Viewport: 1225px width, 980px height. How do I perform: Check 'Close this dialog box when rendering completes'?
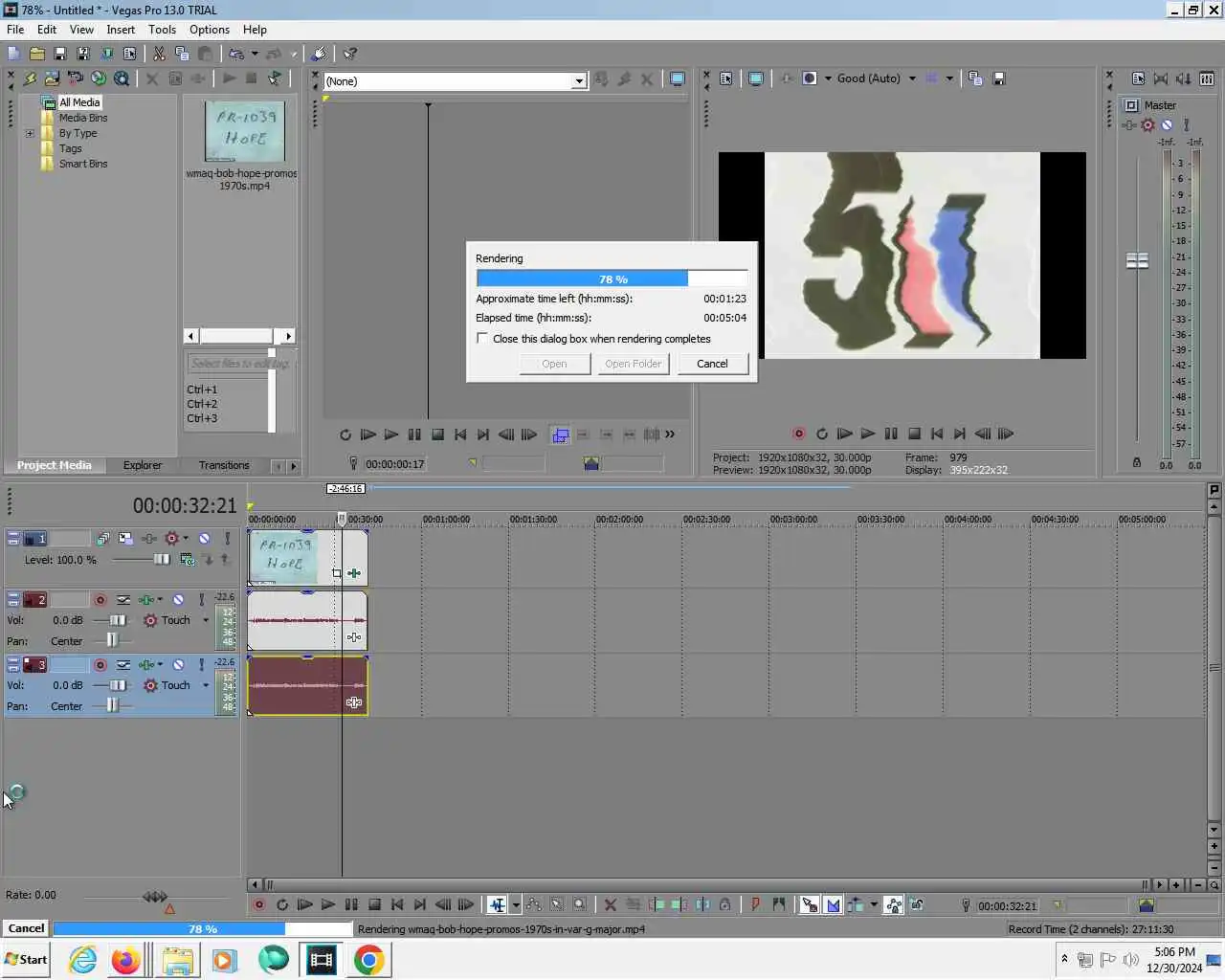482,339
